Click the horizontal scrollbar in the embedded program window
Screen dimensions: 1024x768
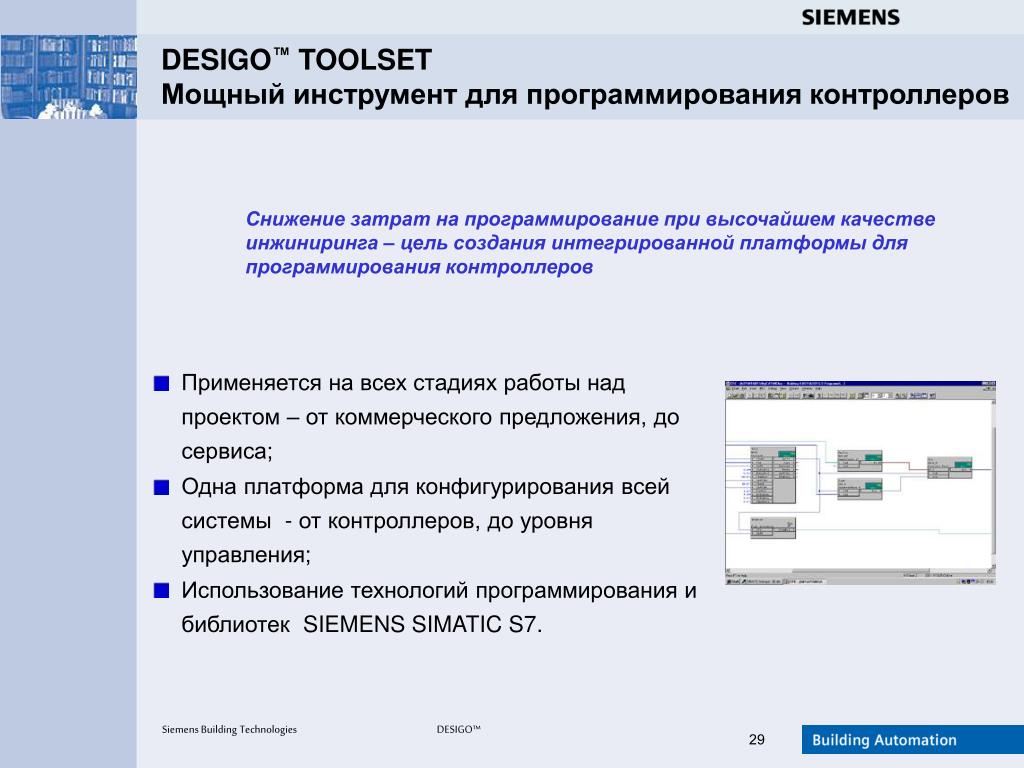click(x=857, y=571)
